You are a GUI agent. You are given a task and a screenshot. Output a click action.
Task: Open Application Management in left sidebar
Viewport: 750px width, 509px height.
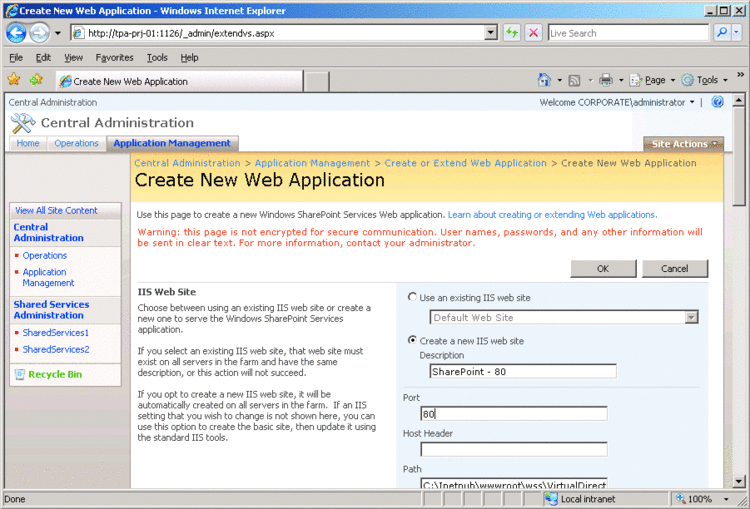(48, 277)
